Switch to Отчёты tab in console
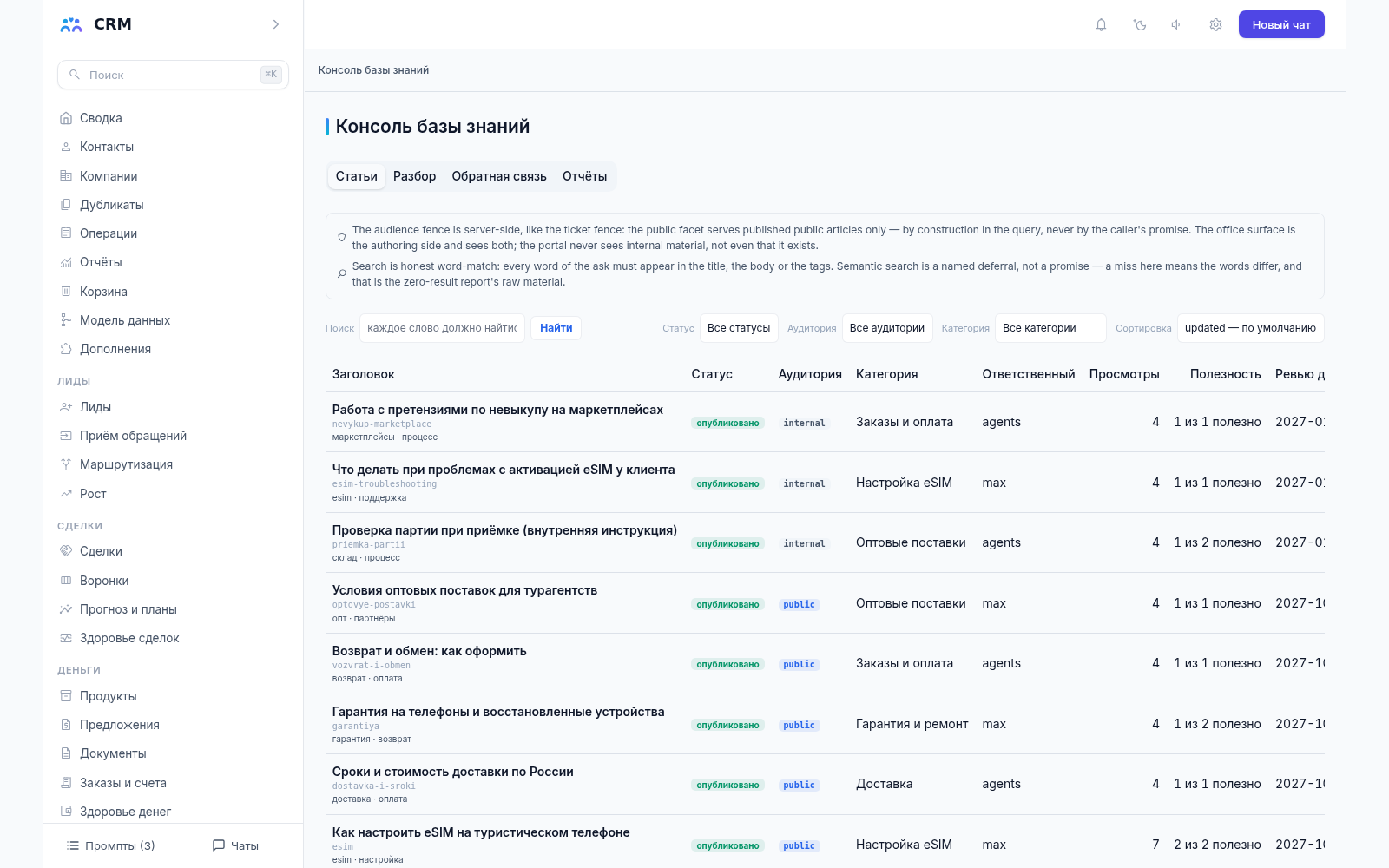This screenshot has height=868, width=1389. coord(585,176)
